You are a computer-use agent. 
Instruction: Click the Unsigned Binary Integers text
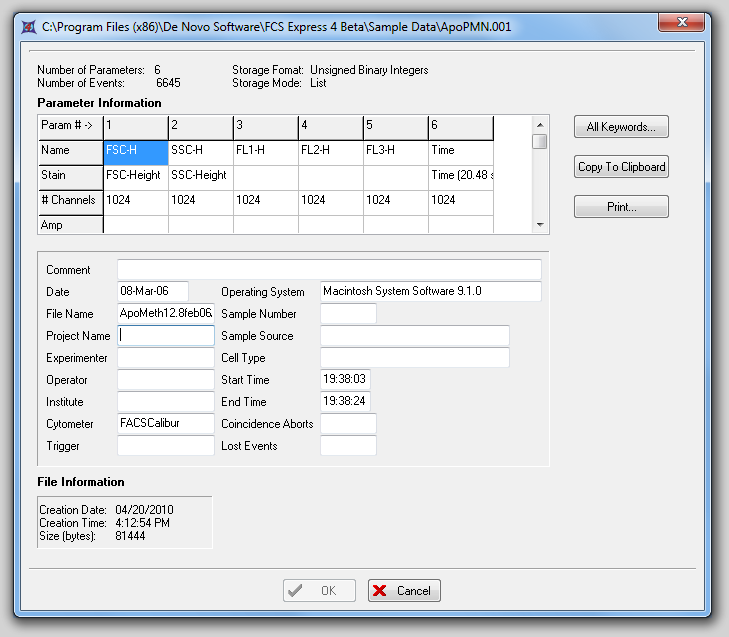coord(369,70)
